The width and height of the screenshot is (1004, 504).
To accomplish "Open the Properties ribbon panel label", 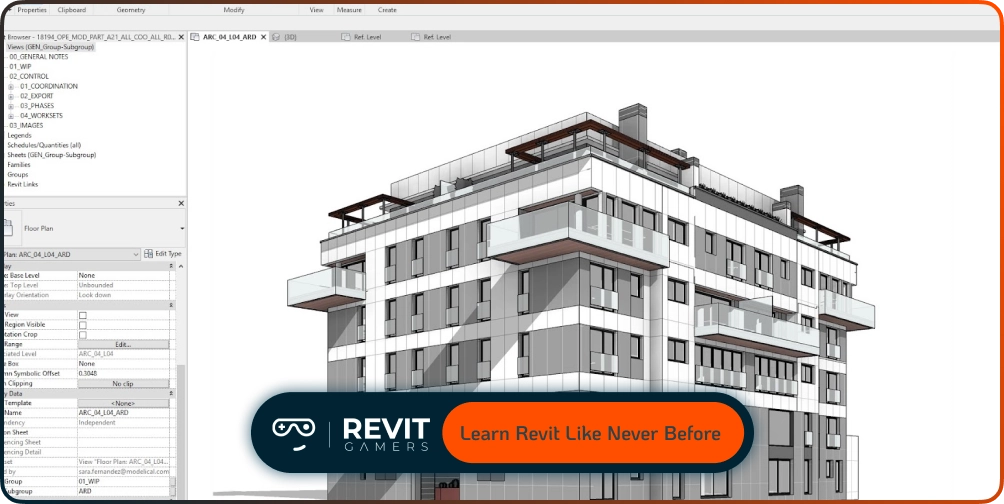I will (31, 10).
